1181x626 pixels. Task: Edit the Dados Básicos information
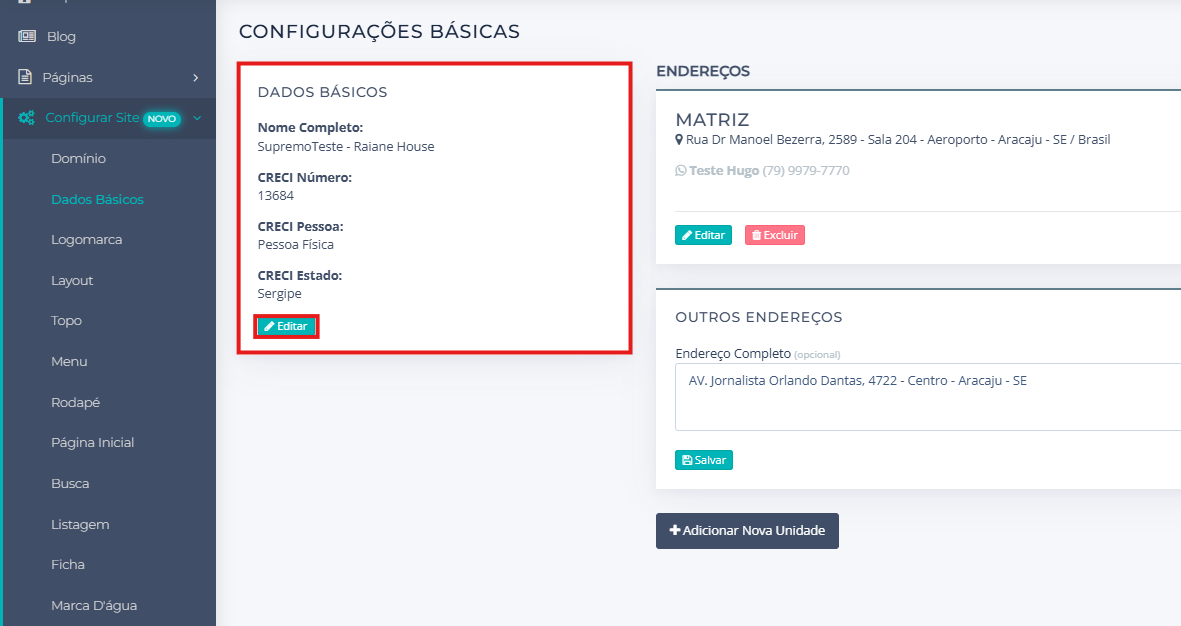pyautogui.click(x=286, y=326)
